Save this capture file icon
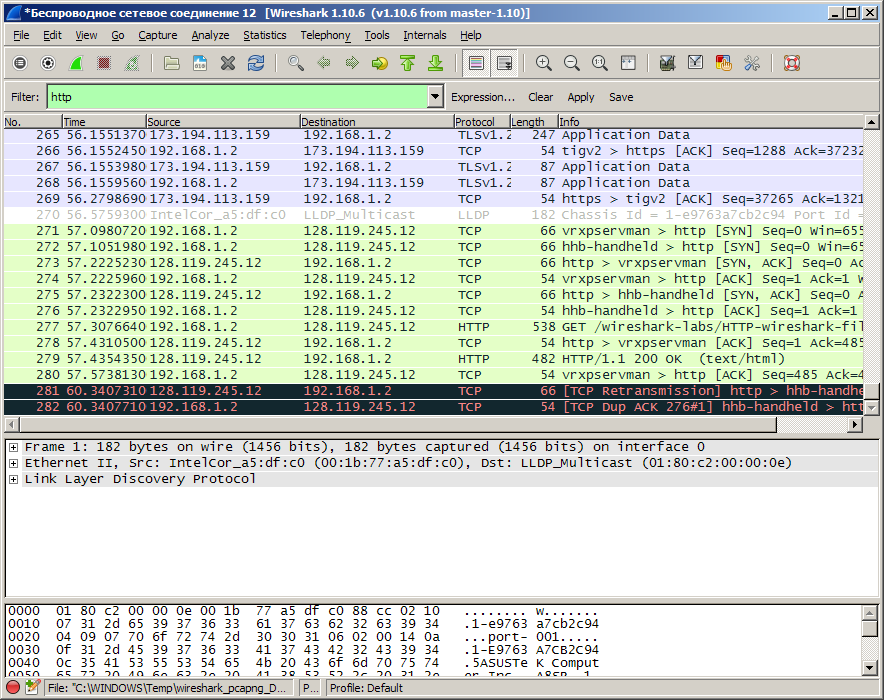 pyautogui.click(x=200, y=63)
